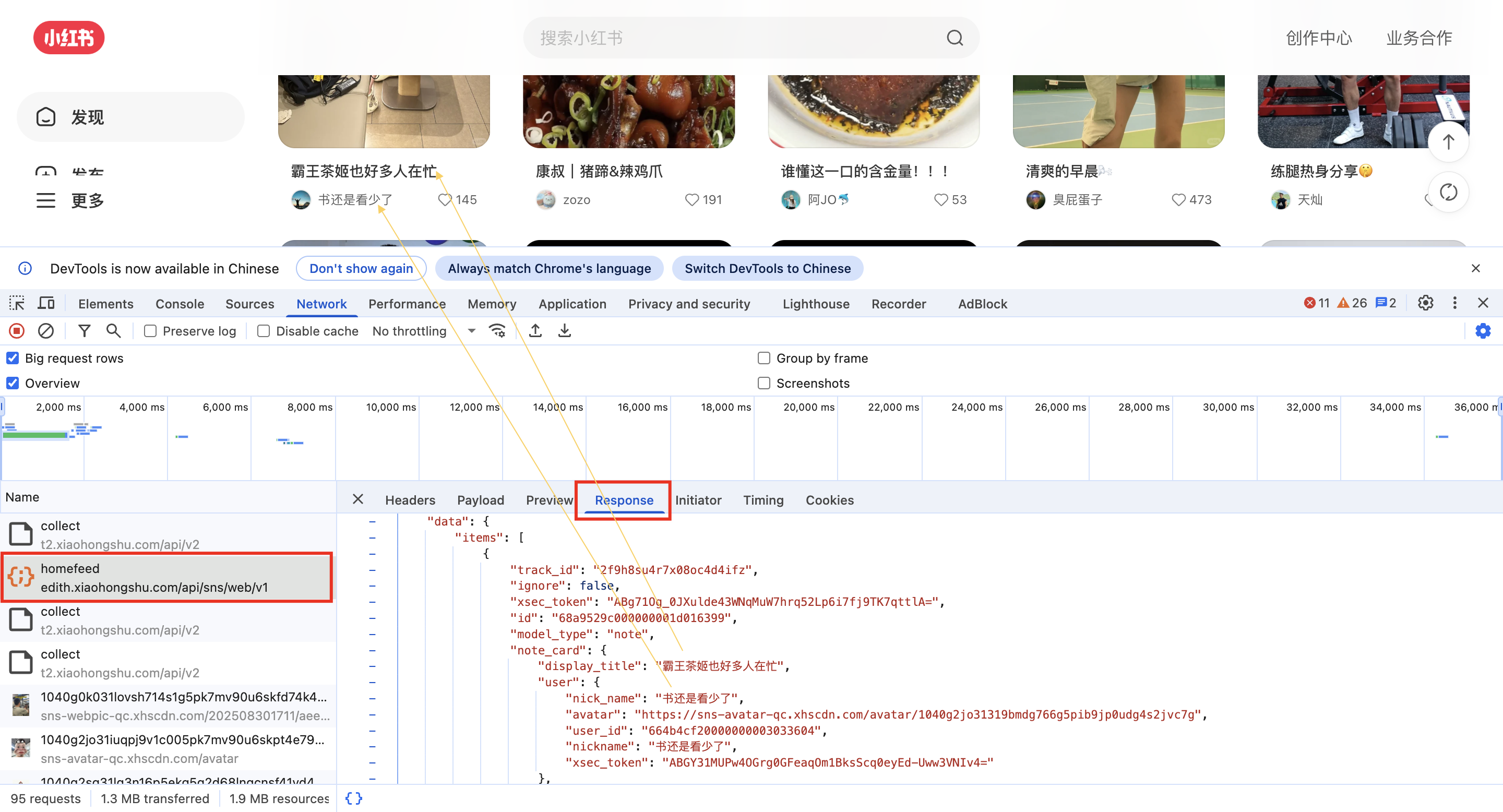The image size is (1503, 812).
Task: Collapse the "note_card" JSON node
Action: click(372, 650)
